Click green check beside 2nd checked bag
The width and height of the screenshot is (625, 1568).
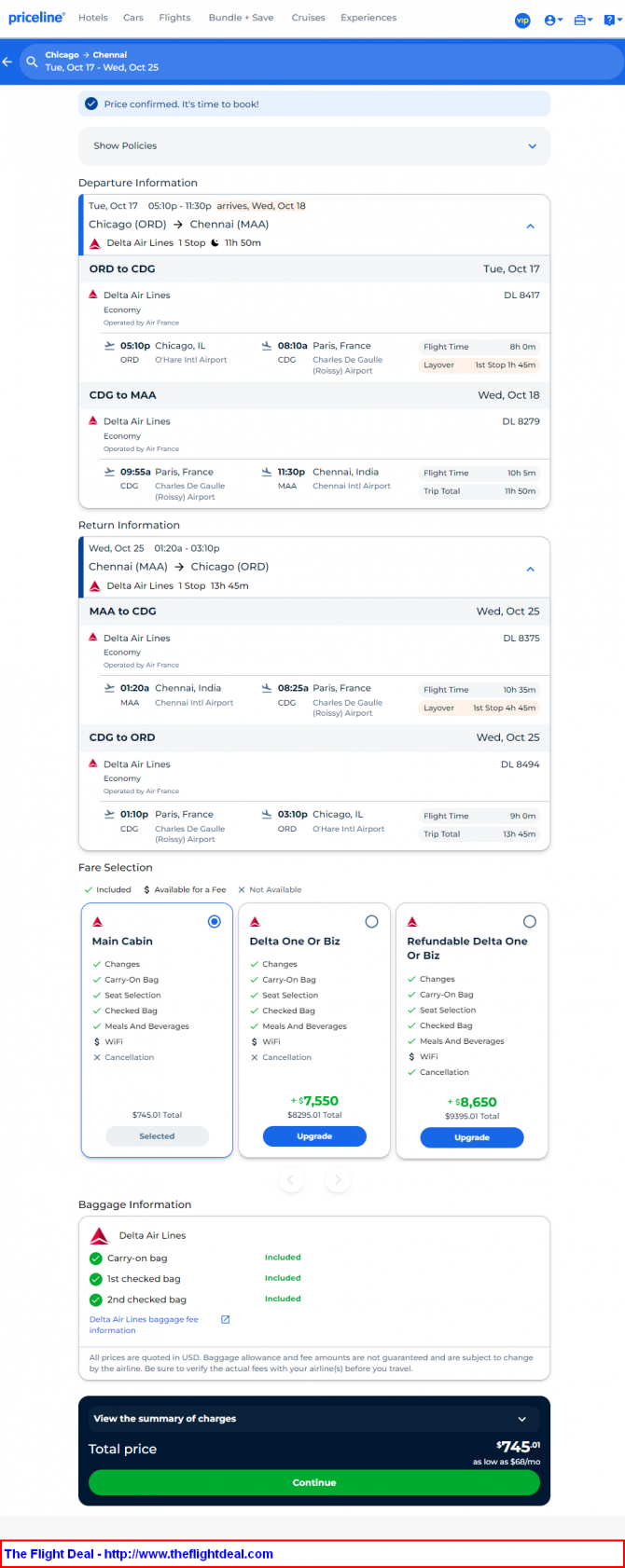[95, 1300]
